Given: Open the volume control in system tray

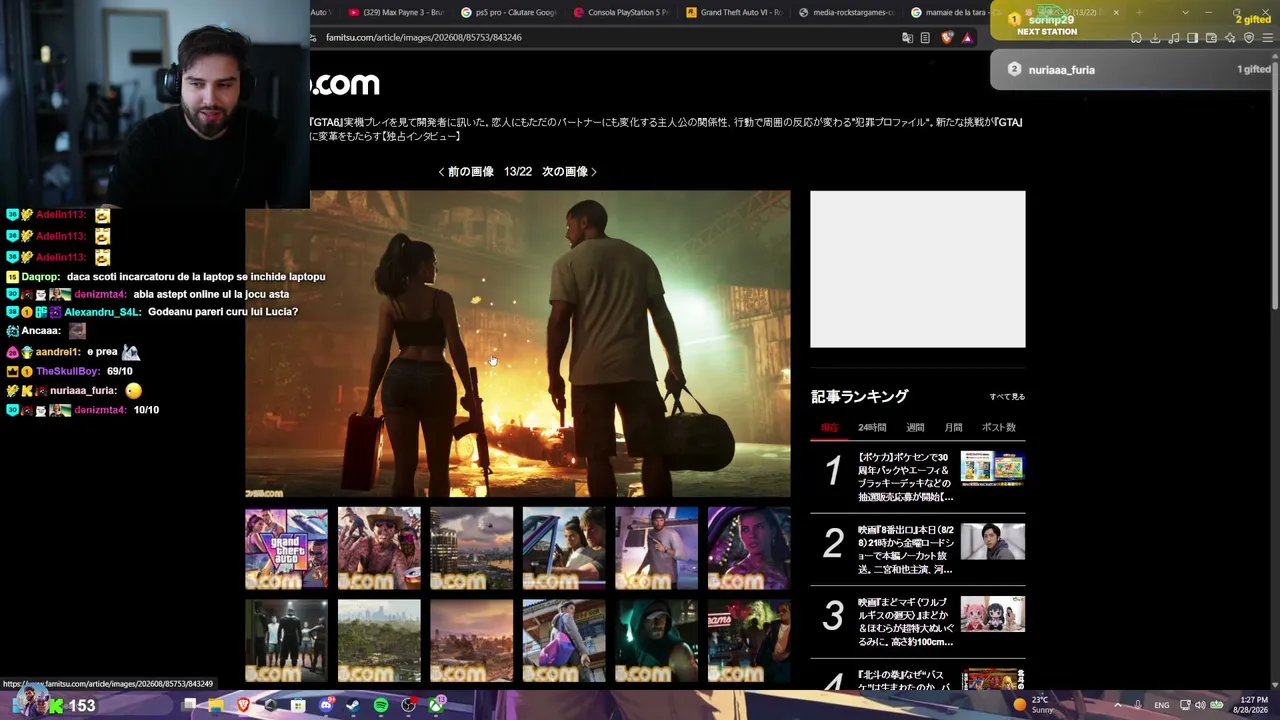Looking at the screenshot, I should click(x=1200, y=705).
